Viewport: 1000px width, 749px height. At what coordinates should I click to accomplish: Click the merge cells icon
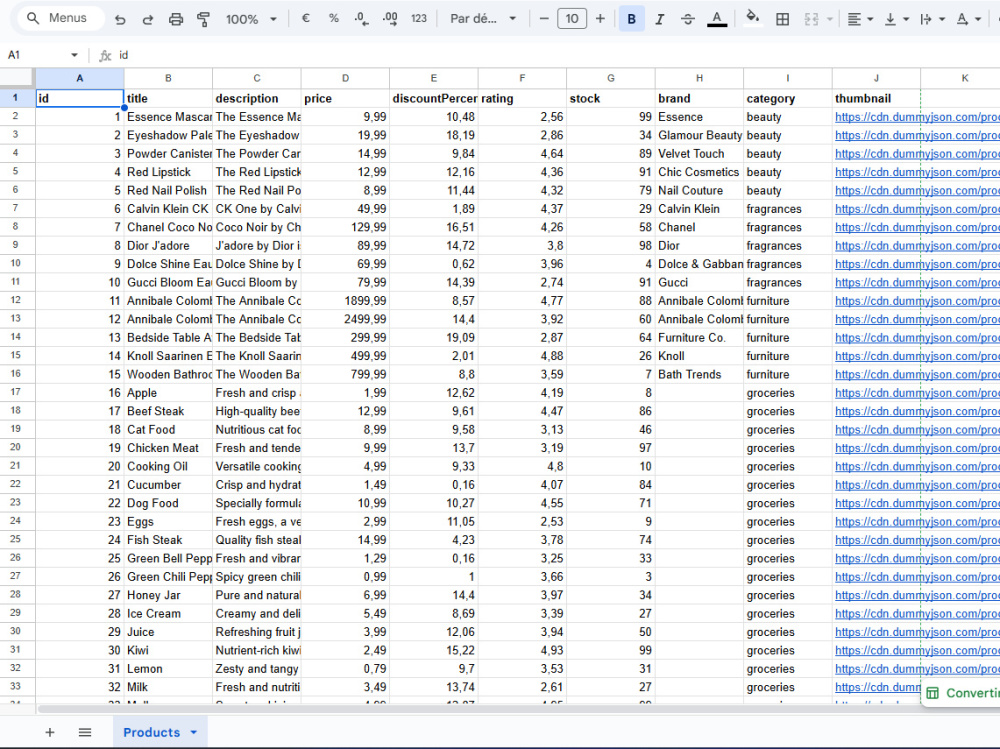click(x=811, y=19)
